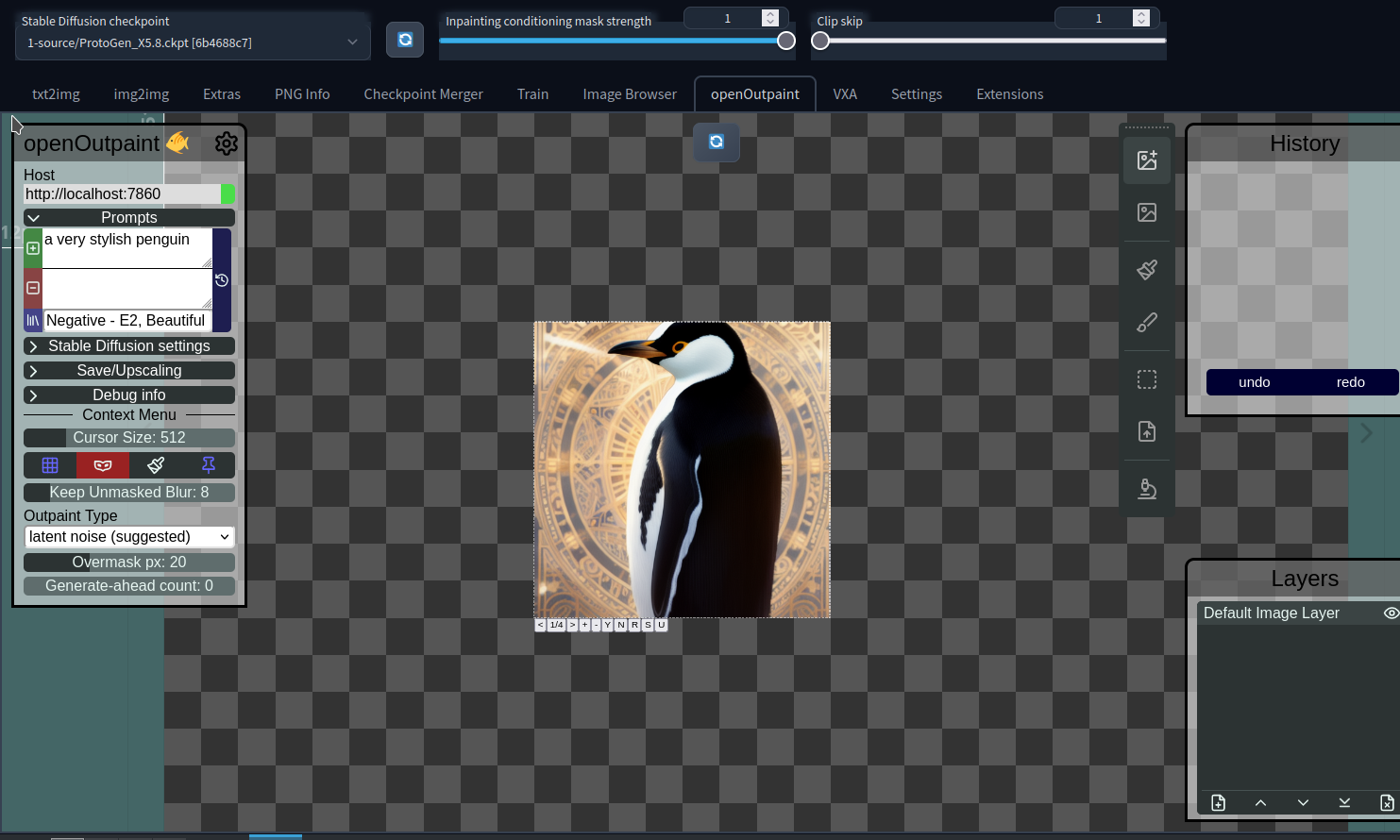Toggle the snap-to-grid option
The width and height of the screenshot is (1400, 840).
click(50, 464)
